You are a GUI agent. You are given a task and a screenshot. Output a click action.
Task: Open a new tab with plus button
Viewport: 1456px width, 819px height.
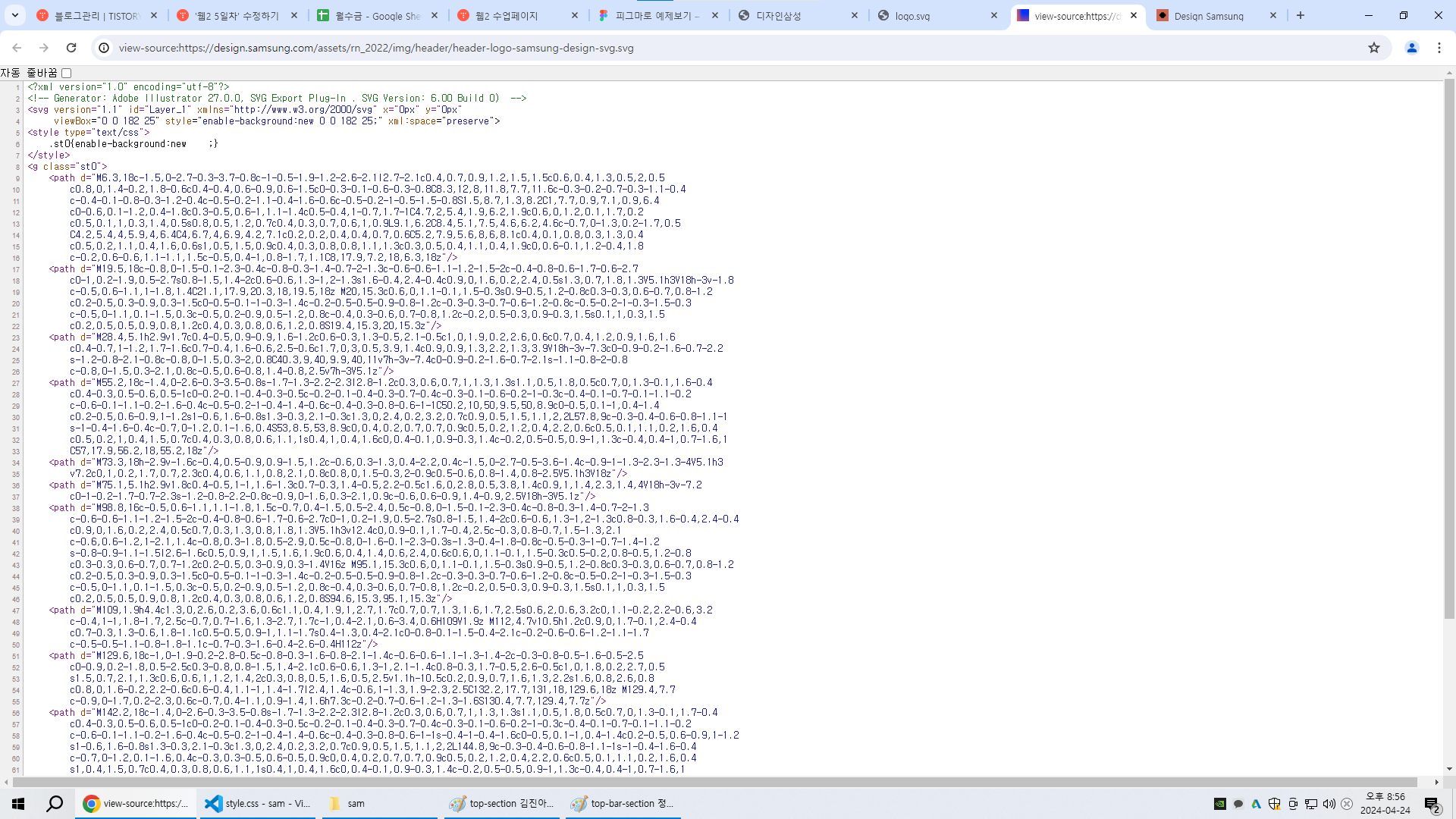(x=1301, y=15)
